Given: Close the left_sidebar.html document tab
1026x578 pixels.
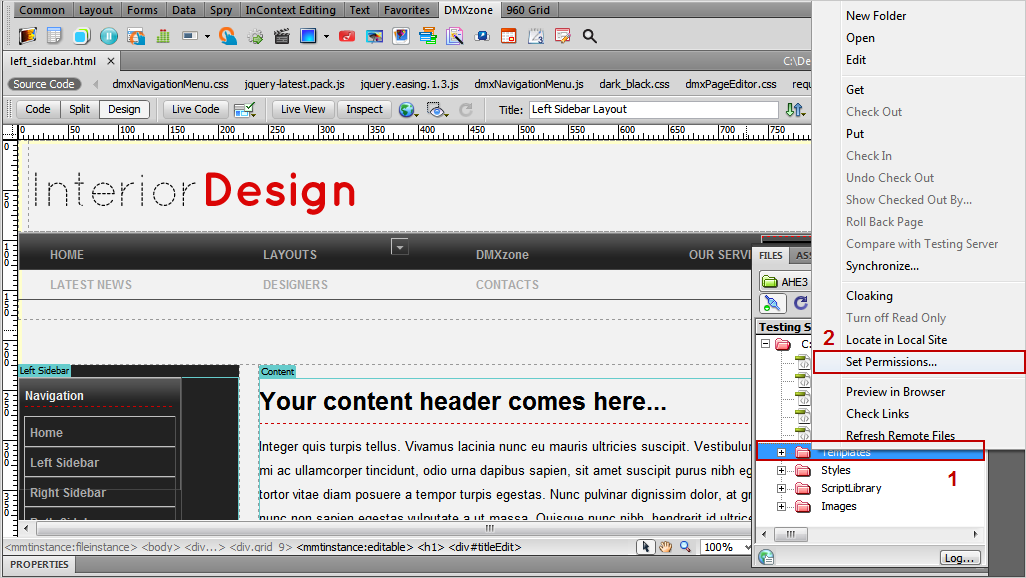Looking at the screenshot, I should pos(111,61).
